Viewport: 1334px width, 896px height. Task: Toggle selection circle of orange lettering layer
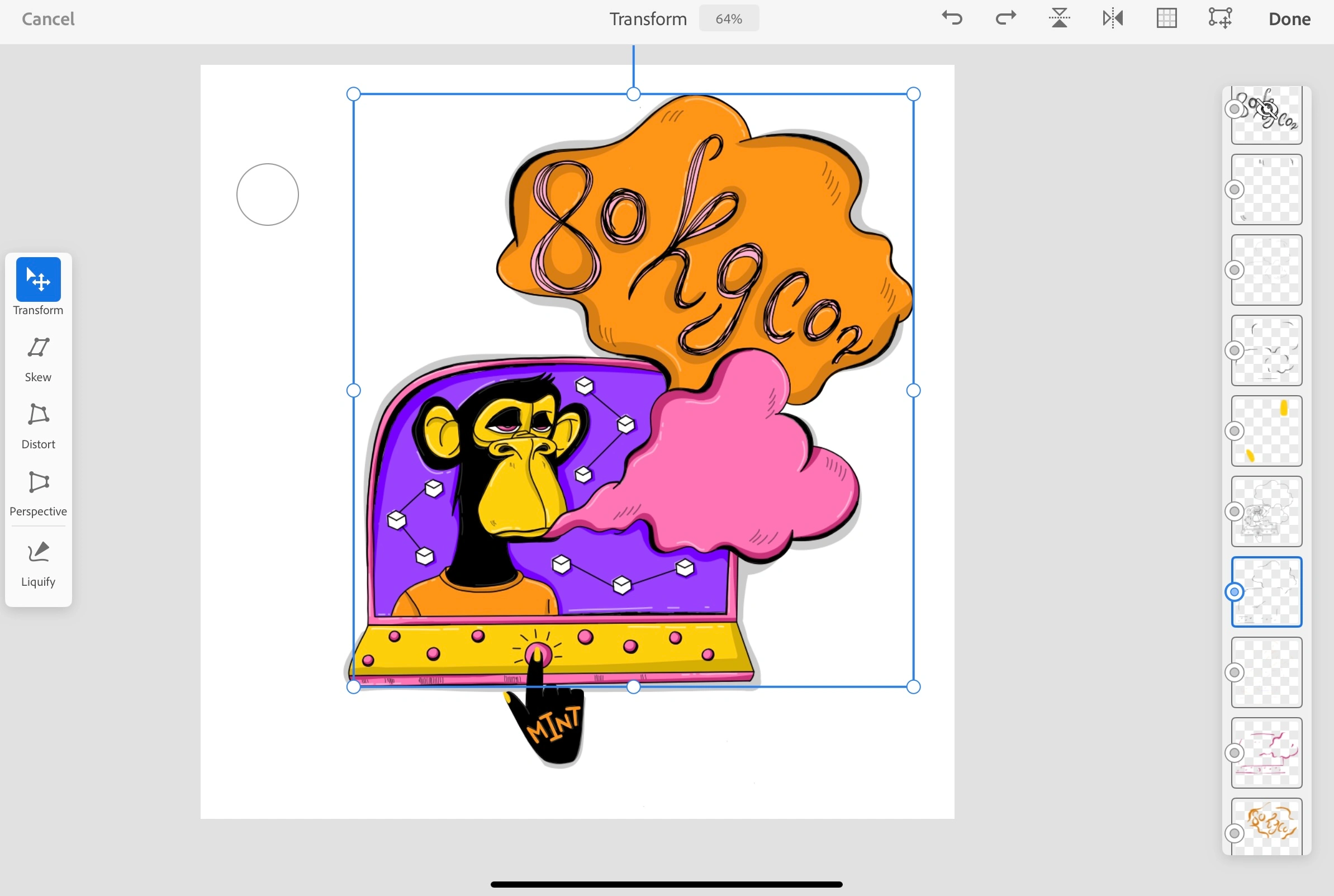tap(1235, 834)
